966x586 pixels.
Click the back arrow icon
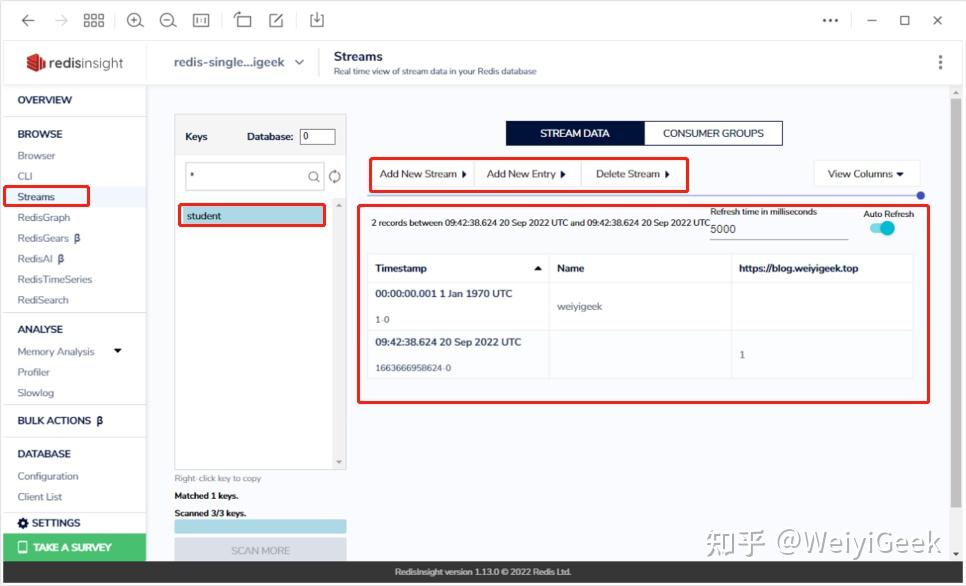pos(28,20)
